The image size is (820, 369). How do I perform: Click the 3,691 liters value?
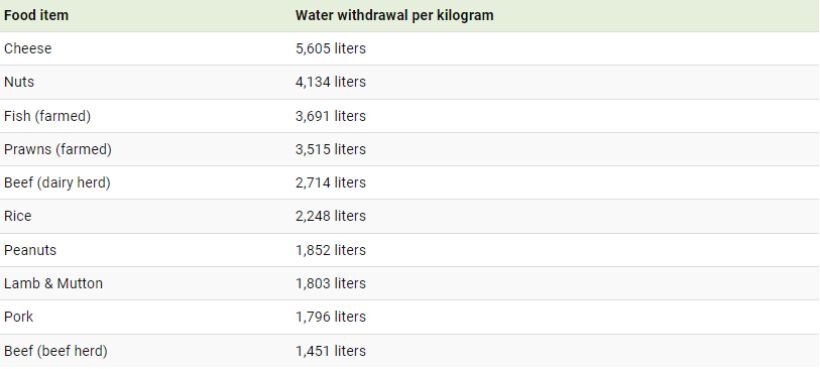coord(331,116)
